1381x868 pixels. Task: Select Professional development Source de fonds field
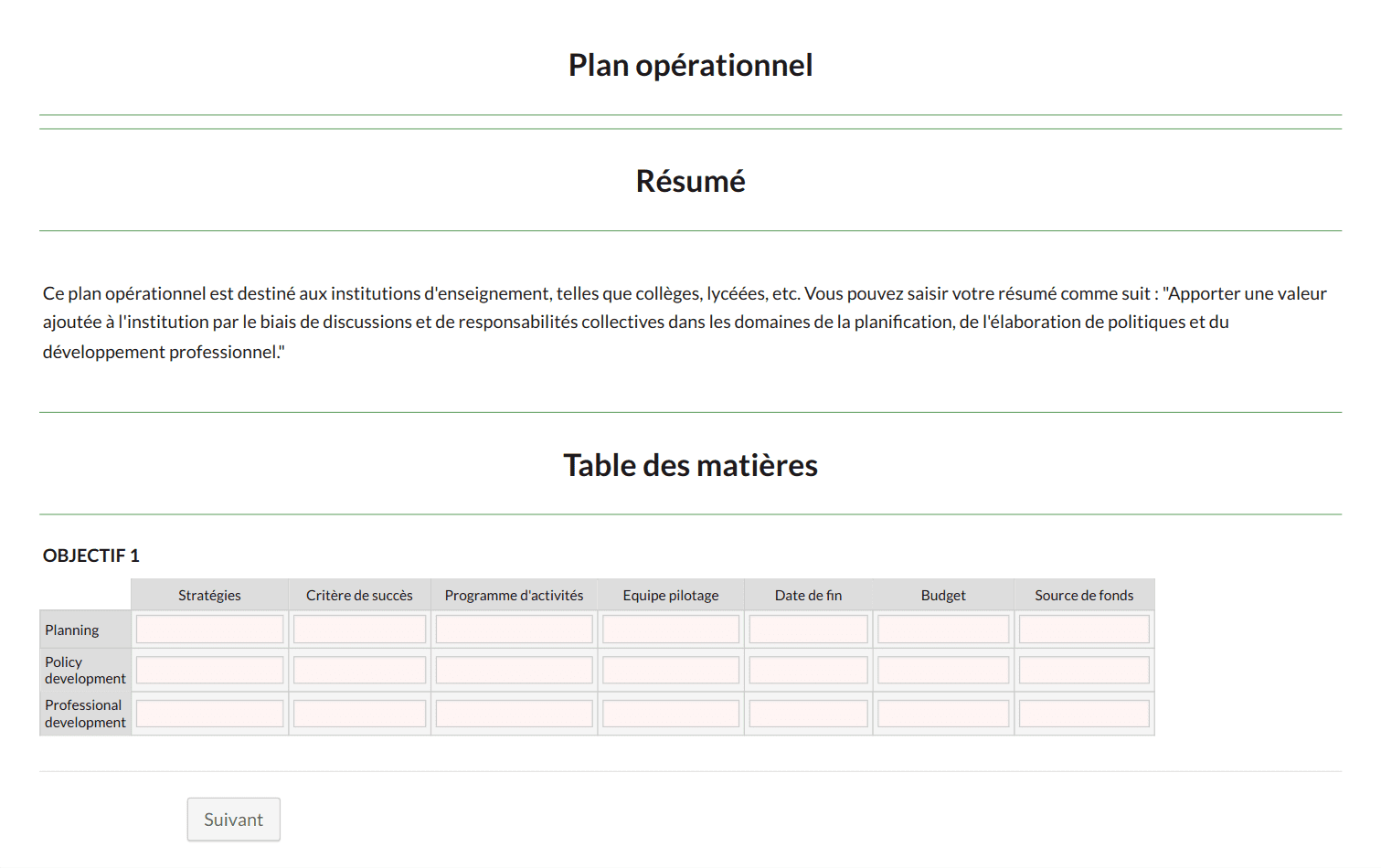1084,714
